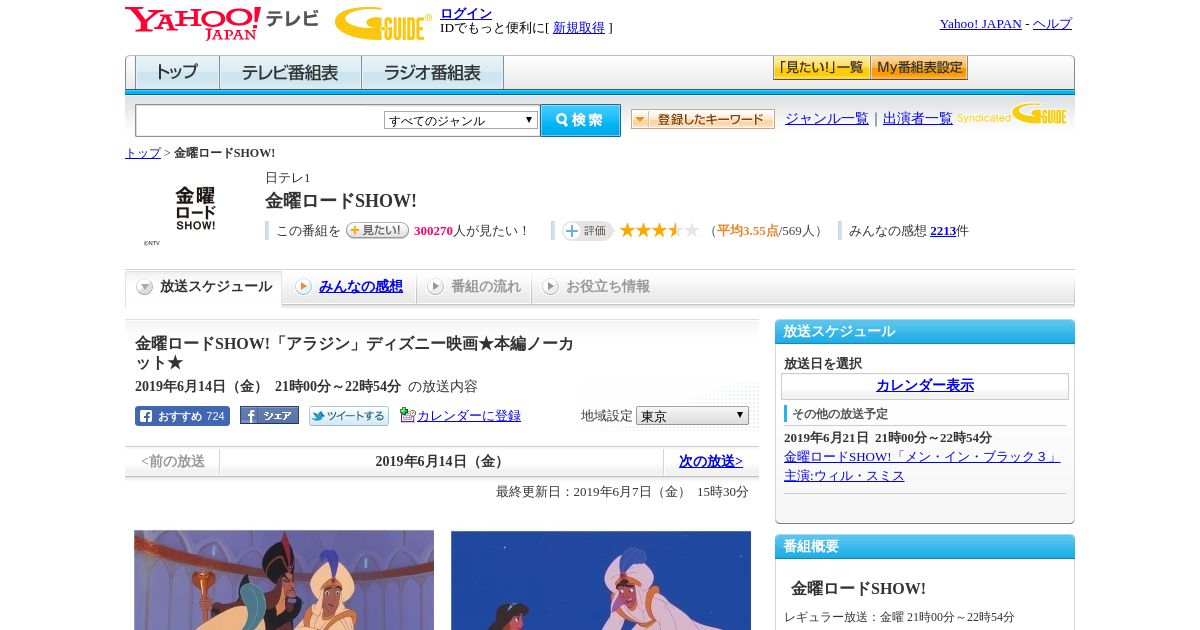Select the 番組の流れ tab
The image size is (1200, 630).
point(474,287)
